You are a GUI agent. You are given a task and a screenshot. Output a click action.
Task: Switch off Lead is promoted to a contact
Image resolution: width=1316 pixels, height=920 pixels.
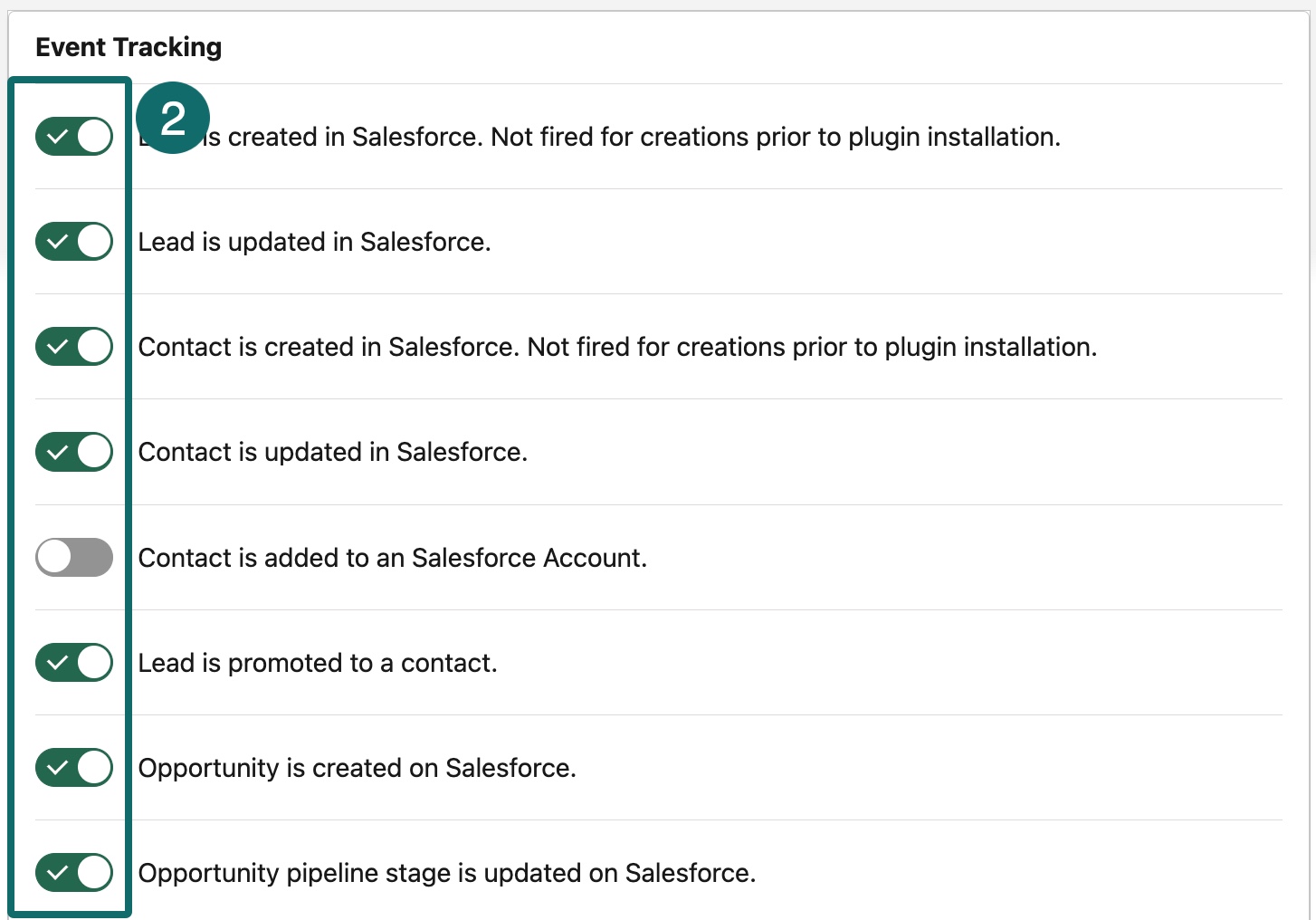point(74,662)
